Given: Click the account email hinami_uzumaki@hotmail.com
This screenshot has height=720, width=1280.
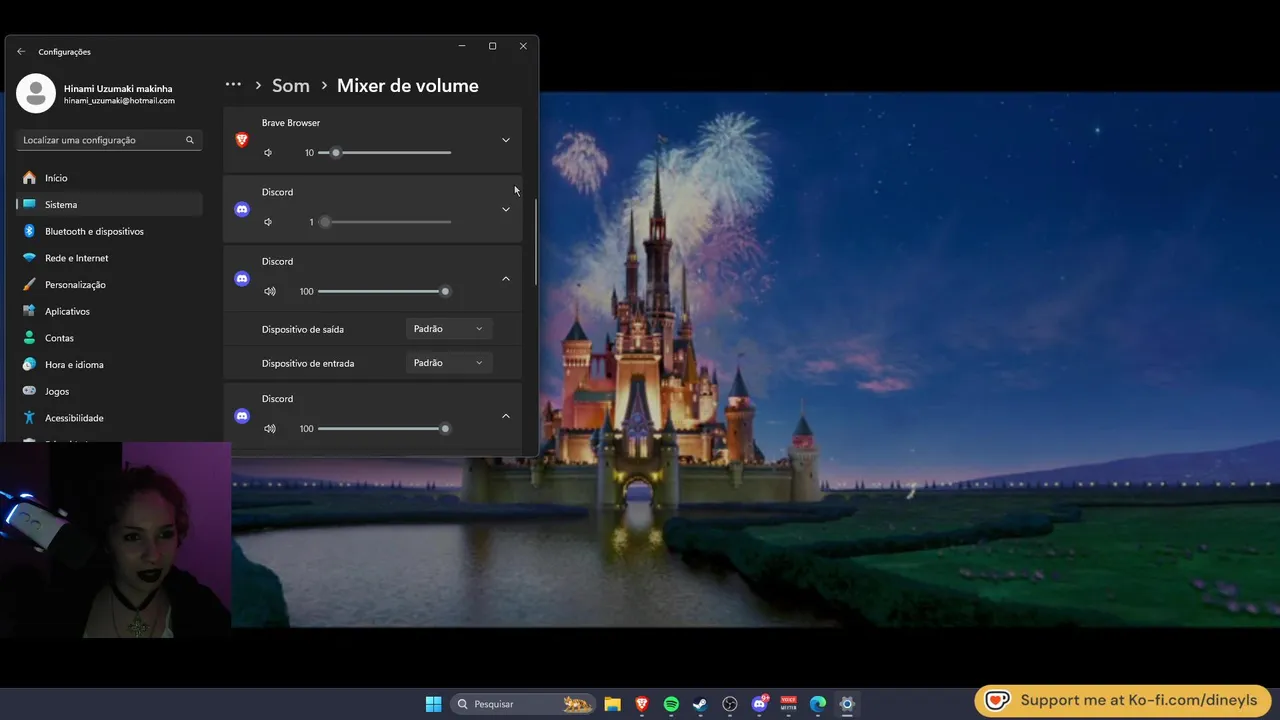Looking at the screenshot, I should 119,101.
